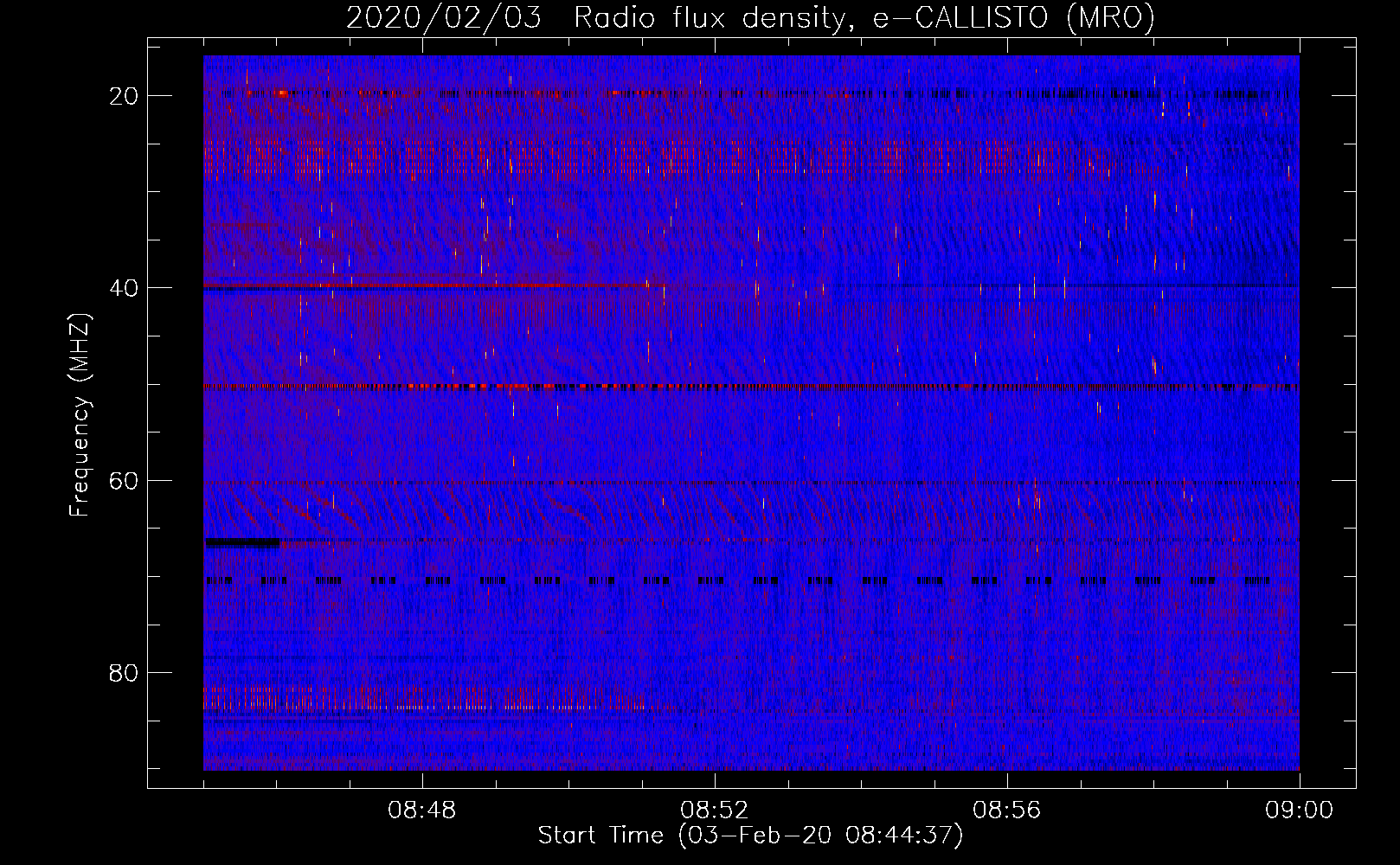Click the time tick label "08:48"
Image resolution: width=1400 pixels, height=865 pixels.
pyautogui.click(x=422, y=811)
